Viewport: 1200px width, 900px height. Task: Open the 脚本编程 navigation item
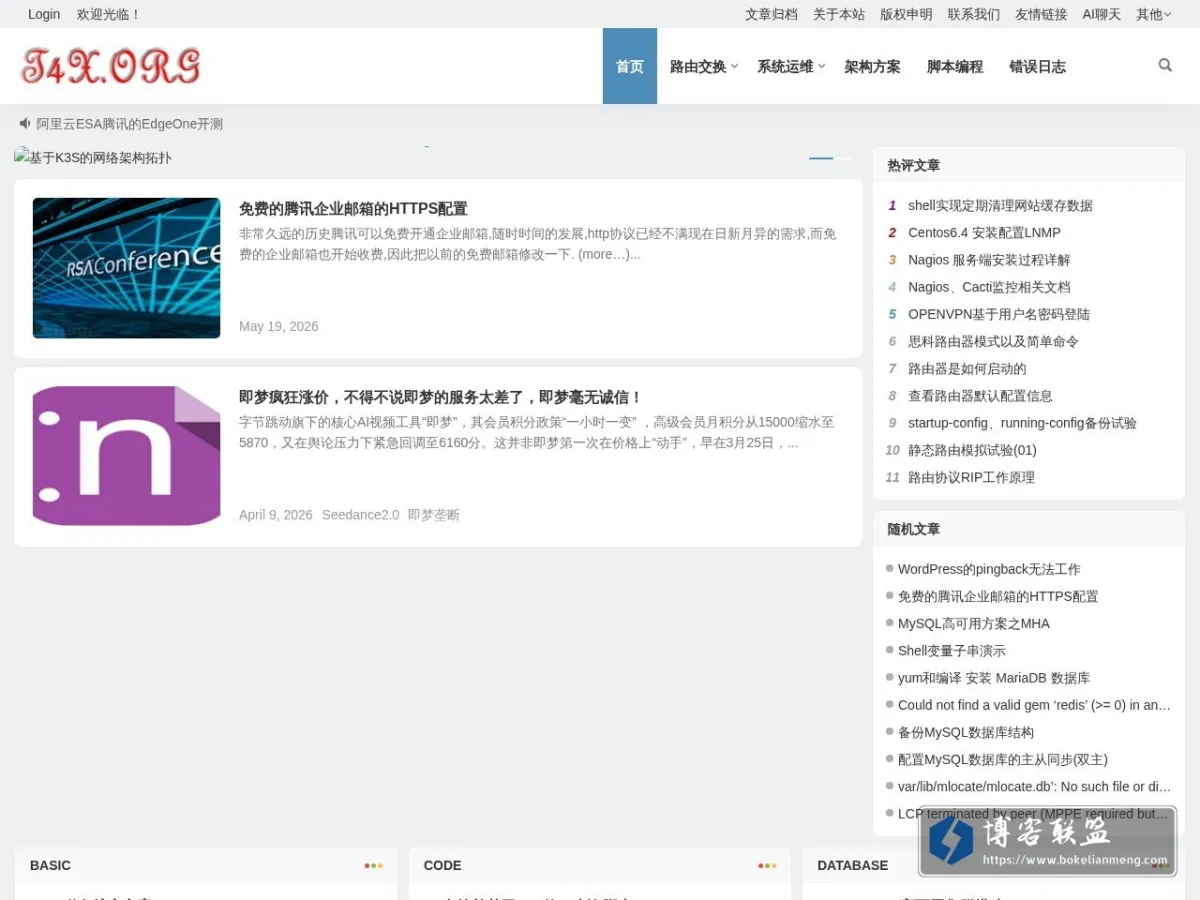click(x=955, y=66)
